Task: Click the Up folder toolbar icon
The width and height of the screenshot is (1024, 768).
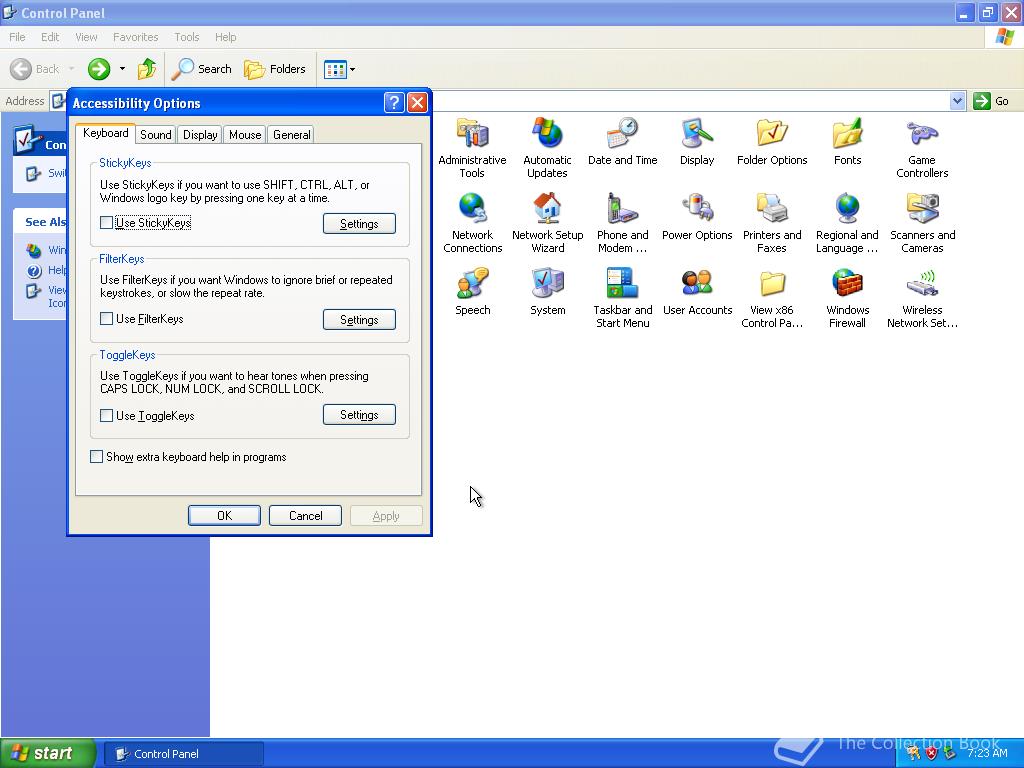Action: point(147,69)
